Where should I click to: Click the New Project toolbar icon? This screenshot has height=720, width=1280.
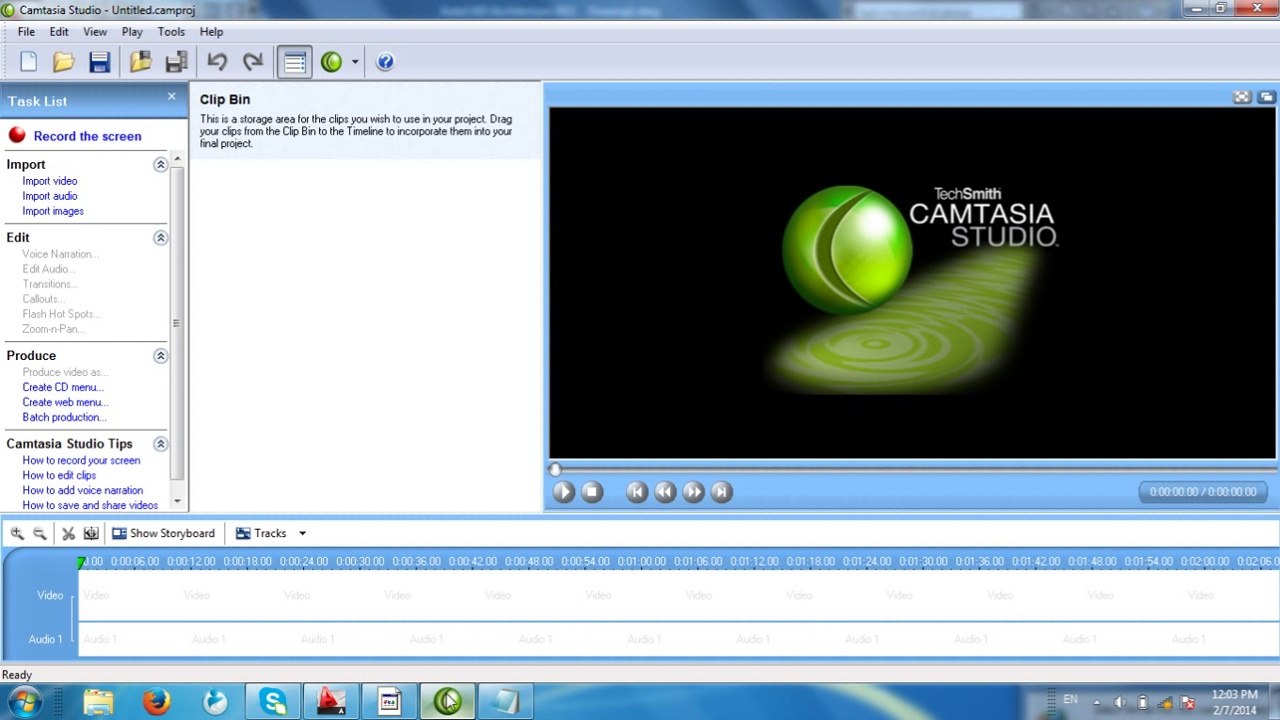tap(28, 62)
